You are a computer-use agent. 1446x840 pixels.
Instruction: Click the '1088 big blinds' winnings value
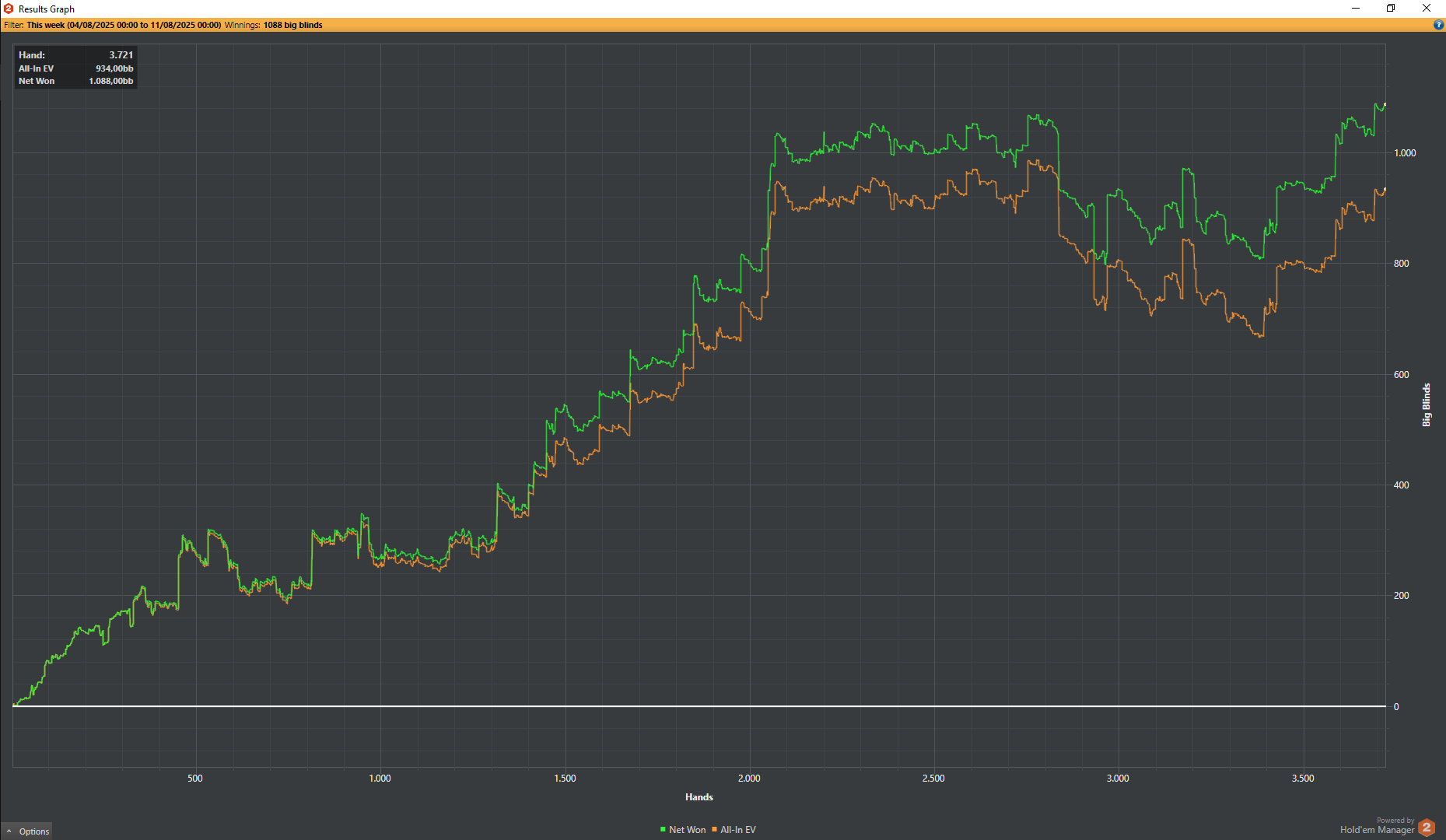(x=292, y=25)
